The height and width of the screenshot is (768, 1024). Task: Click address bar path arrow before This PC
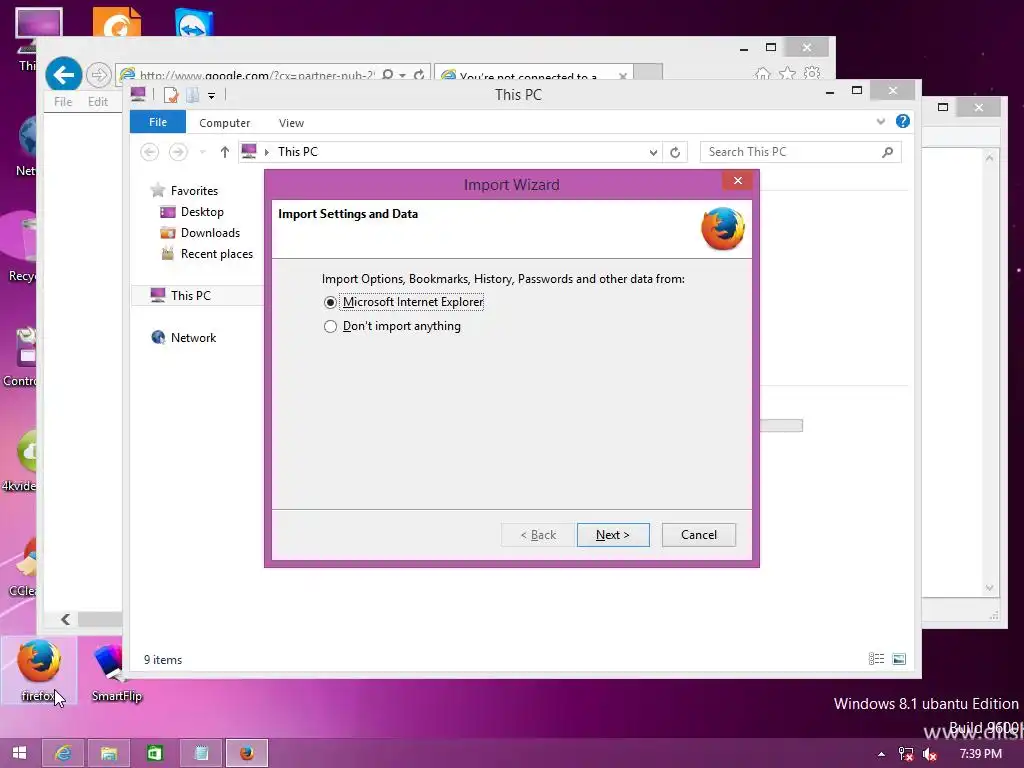pos(266,152)
